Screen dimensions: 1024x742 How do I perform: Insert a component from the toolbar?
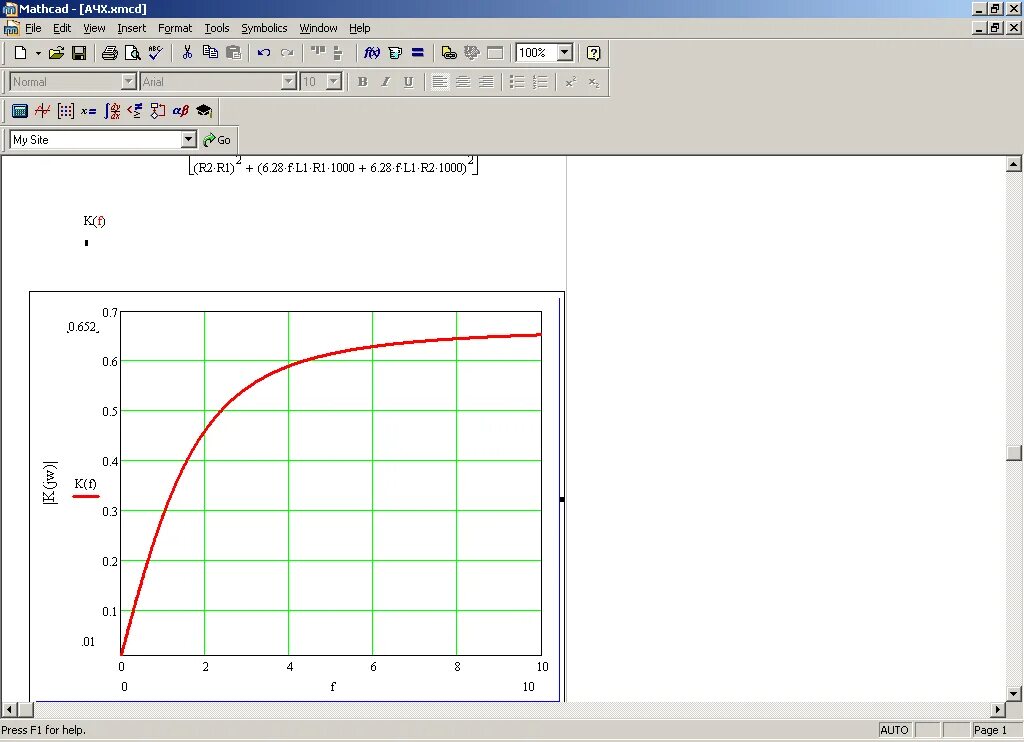coord(472,53)
